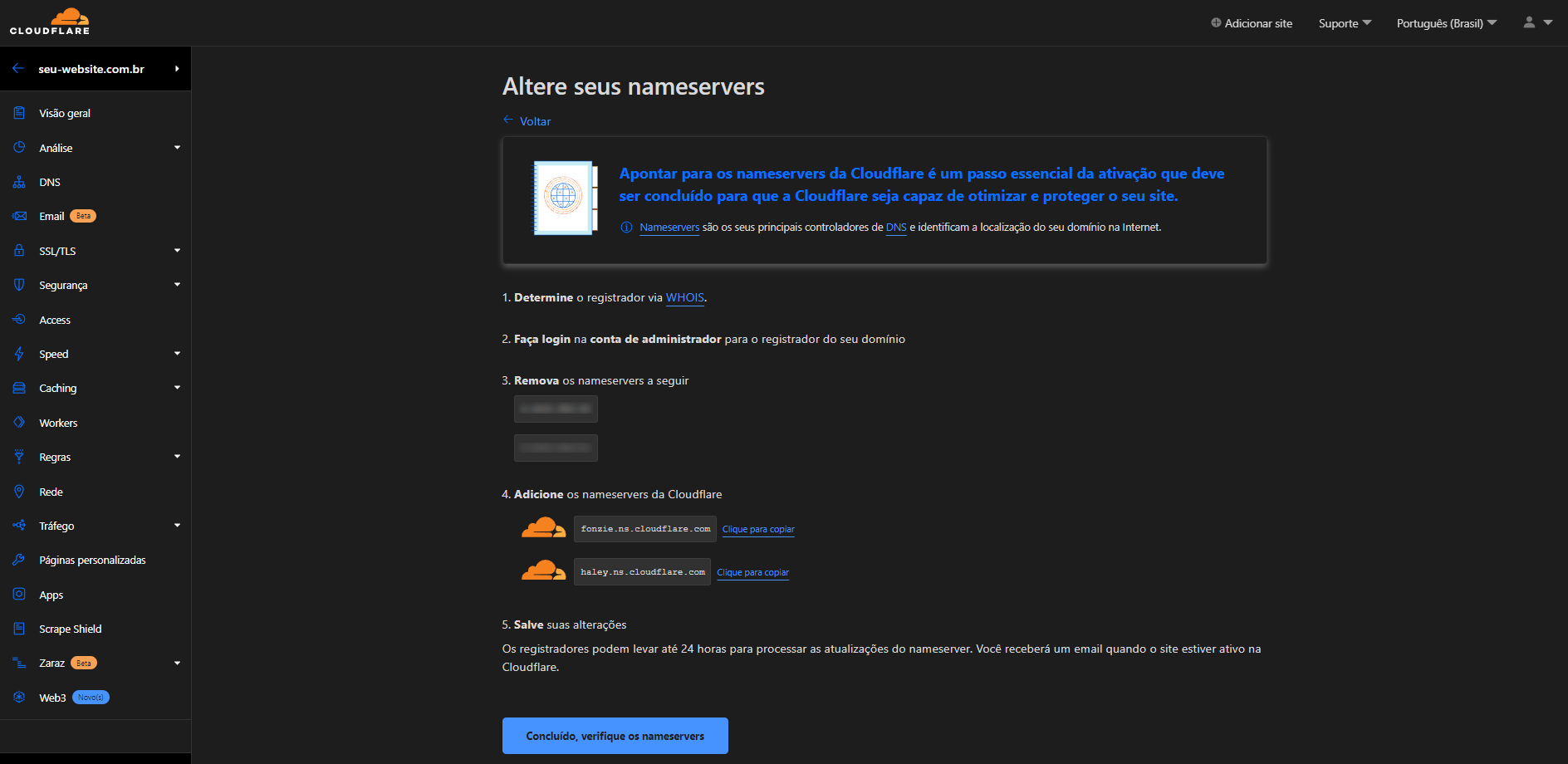The width and height of the screenshot is (1568, 764).
Task: Expand the SSL/TLS sidebar section
Action: coord(177,251)
